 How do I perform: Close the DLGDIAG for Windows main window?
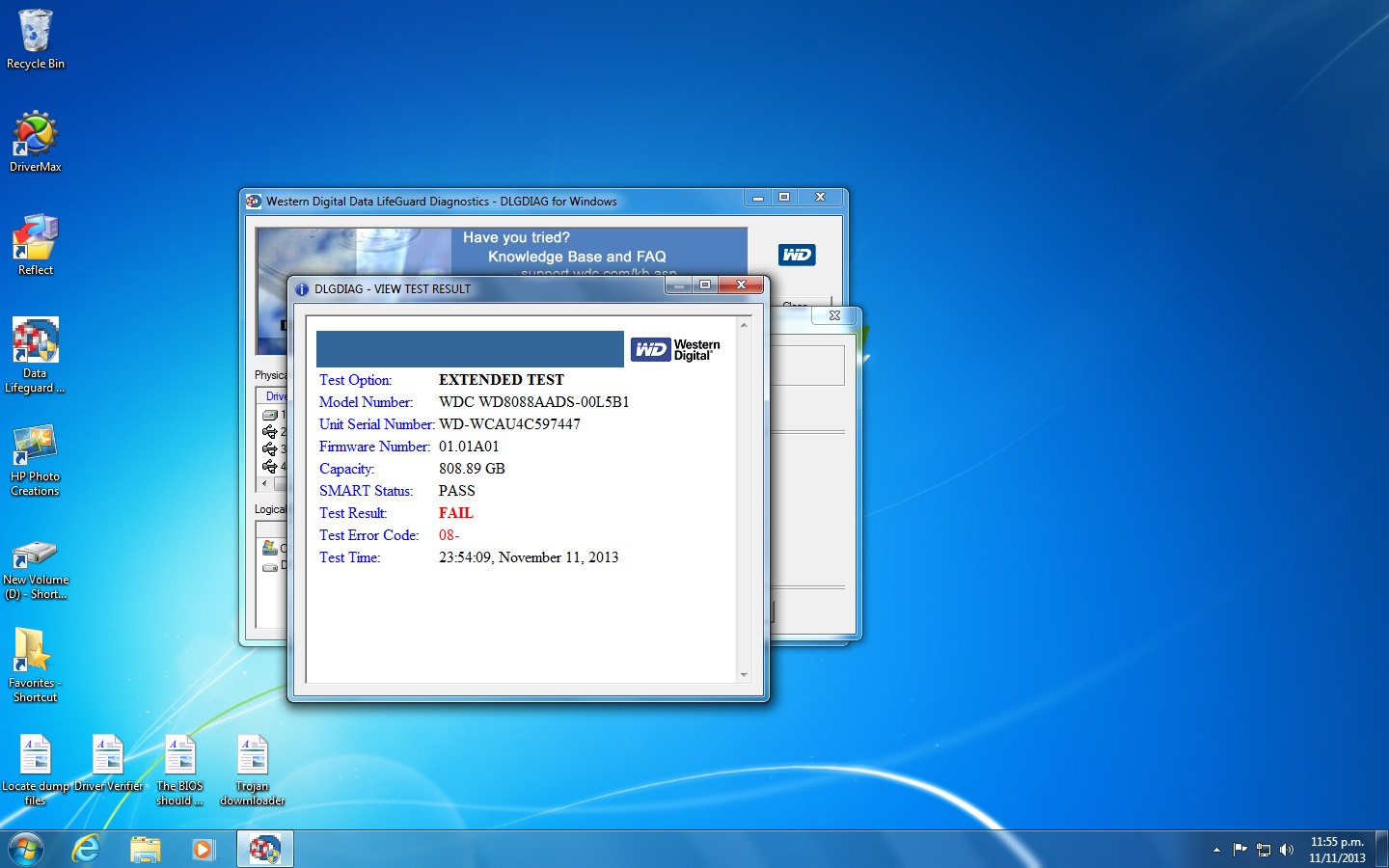pyautogui.click(x=820, y=198)
